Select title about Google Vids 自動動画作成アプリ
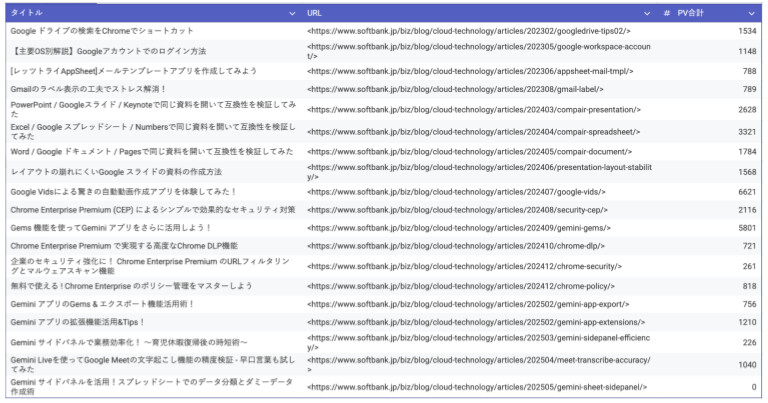Image resolution: width=768 pixels, height=403 pixels. pyautogui.click(x=123, y=192)
